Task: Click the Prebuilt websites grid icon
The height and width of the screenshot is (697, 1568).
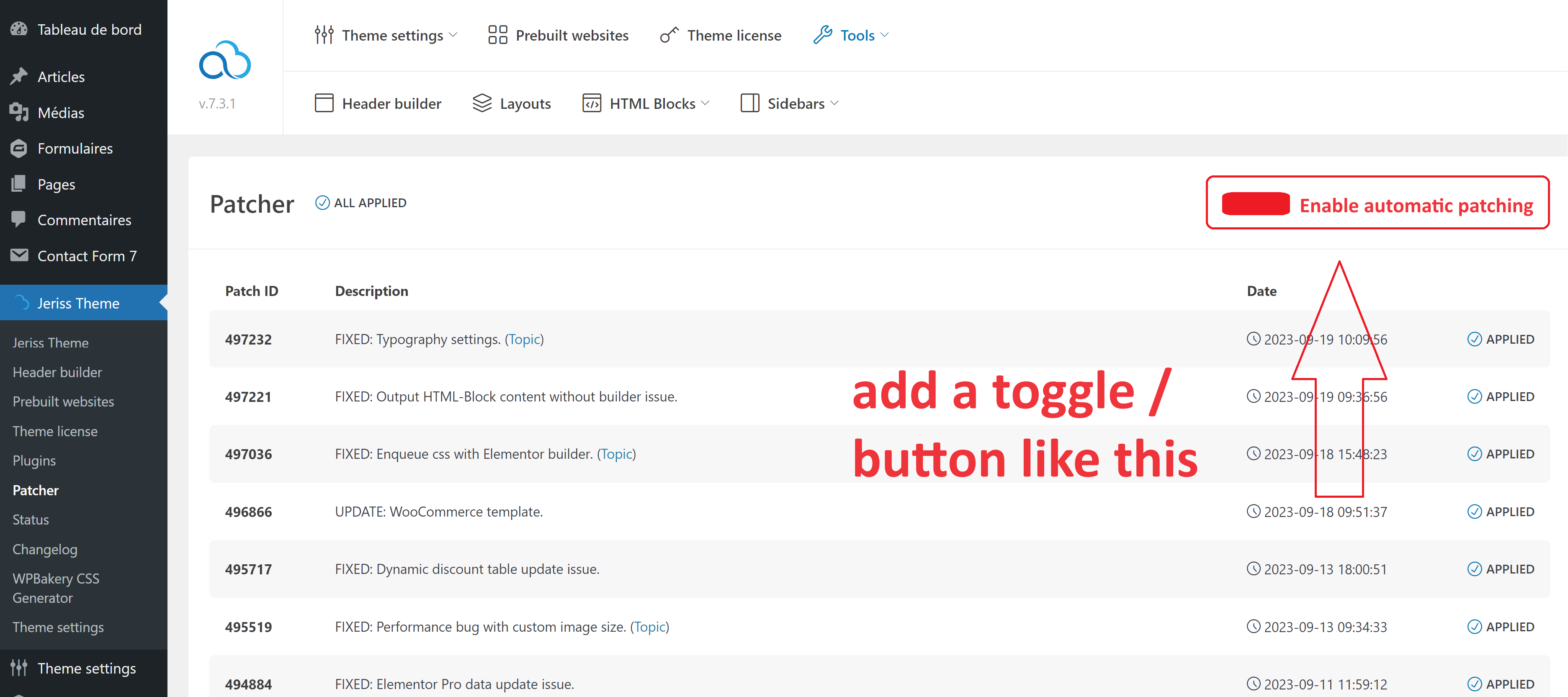Action: (x=497, y=35)
